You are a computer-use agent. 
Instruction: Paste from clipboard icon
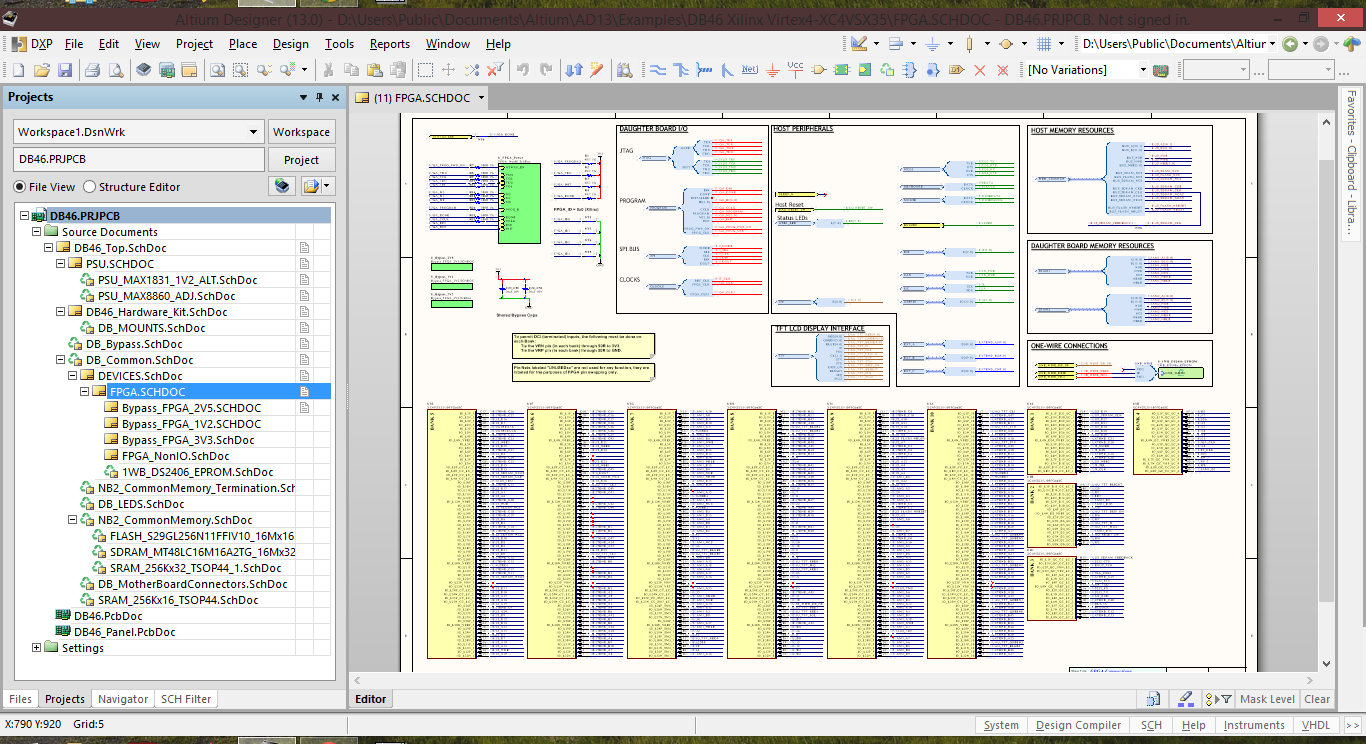[375, 70]
